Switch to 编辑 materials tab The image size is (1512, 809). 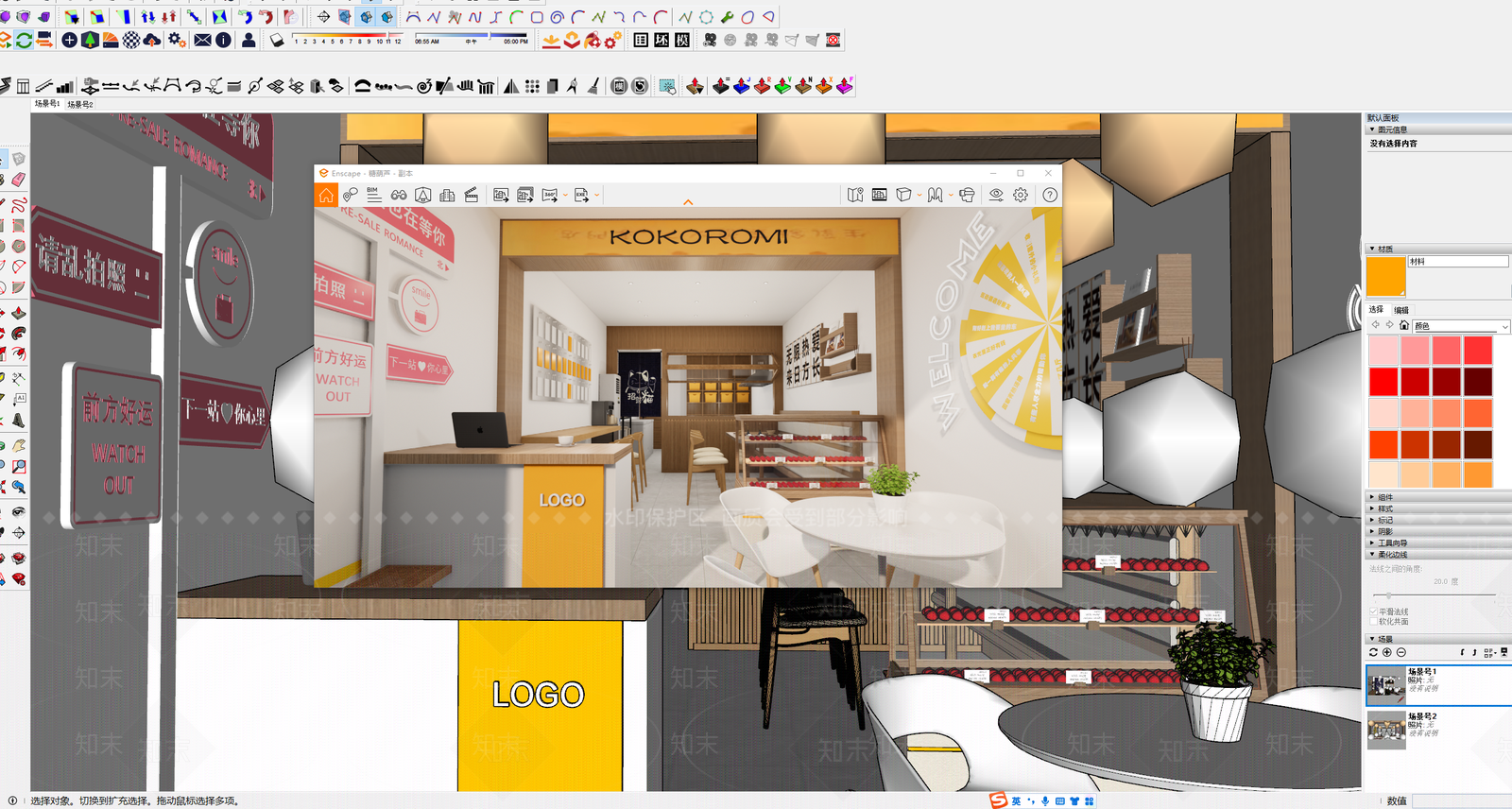coord(1401,310)
